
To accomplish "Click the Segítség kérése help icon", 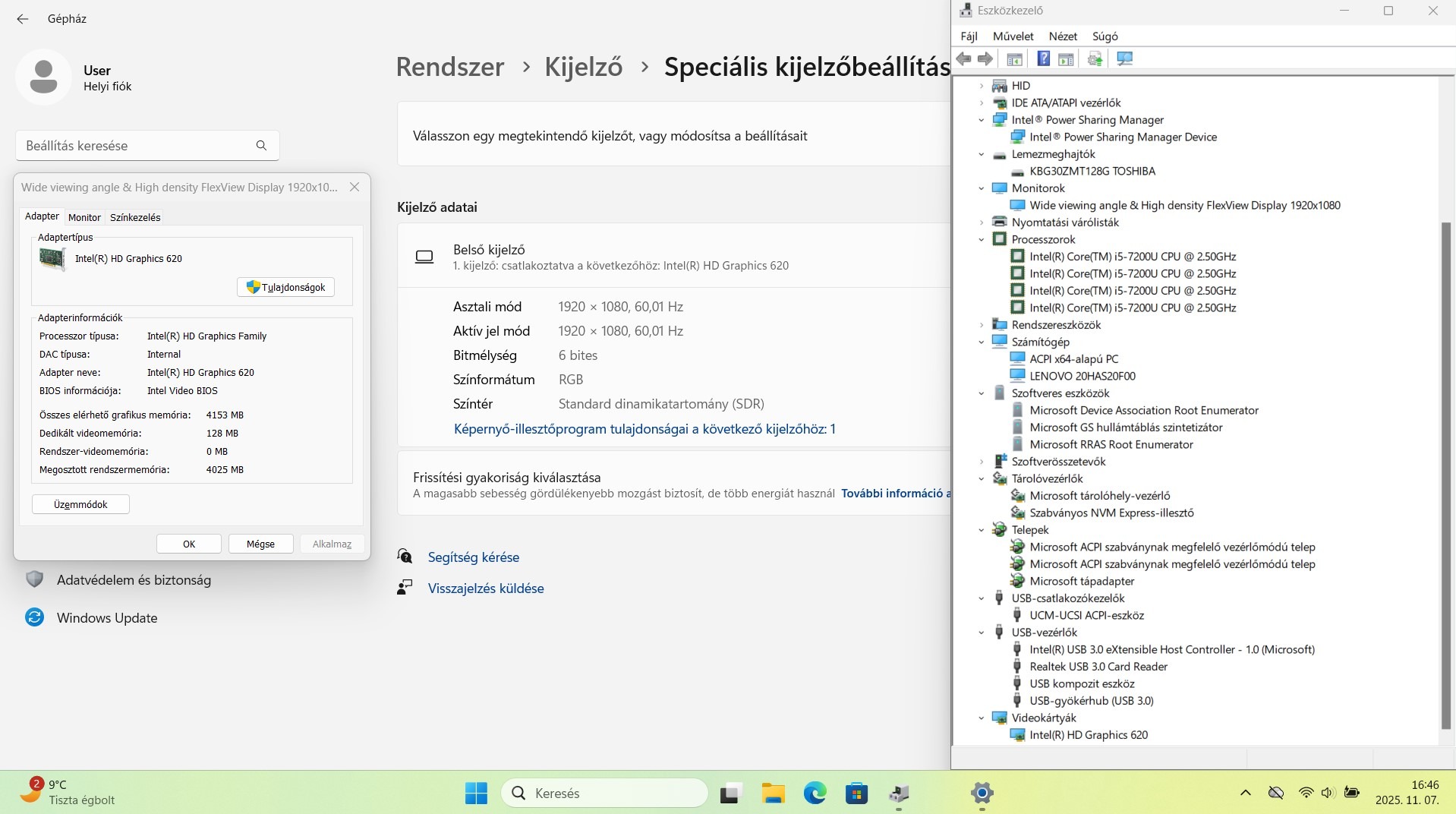I will [x=405, y=557].
